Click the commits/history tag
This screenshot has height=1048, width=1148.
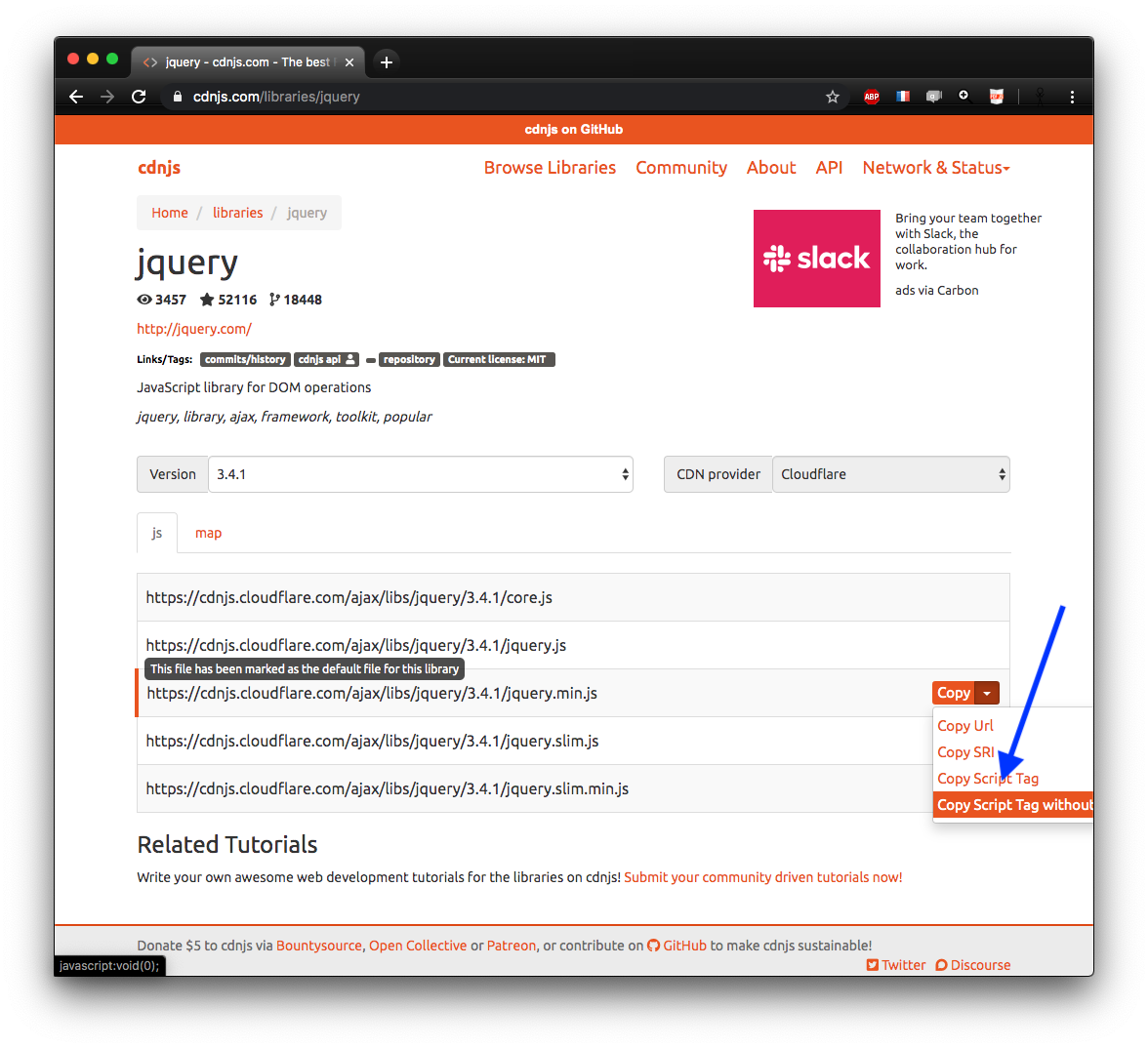click(x=245, y=360)
